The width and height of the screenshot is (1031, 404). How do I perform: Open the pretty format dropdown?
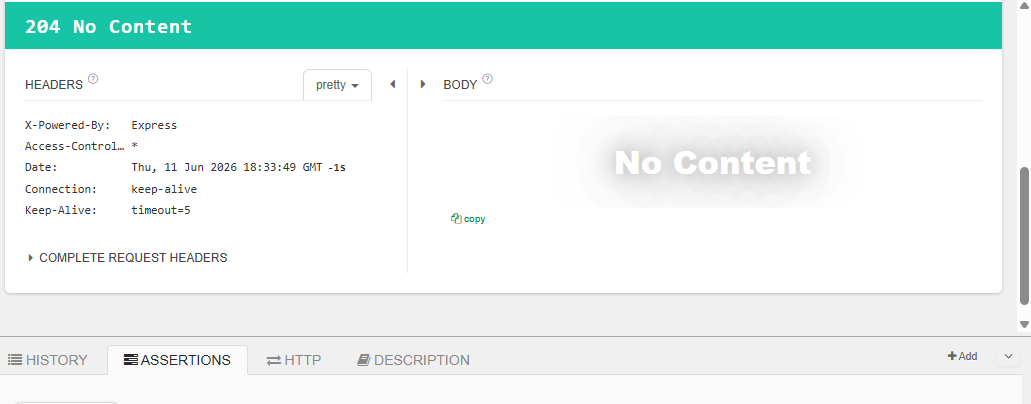click(337, 85)
